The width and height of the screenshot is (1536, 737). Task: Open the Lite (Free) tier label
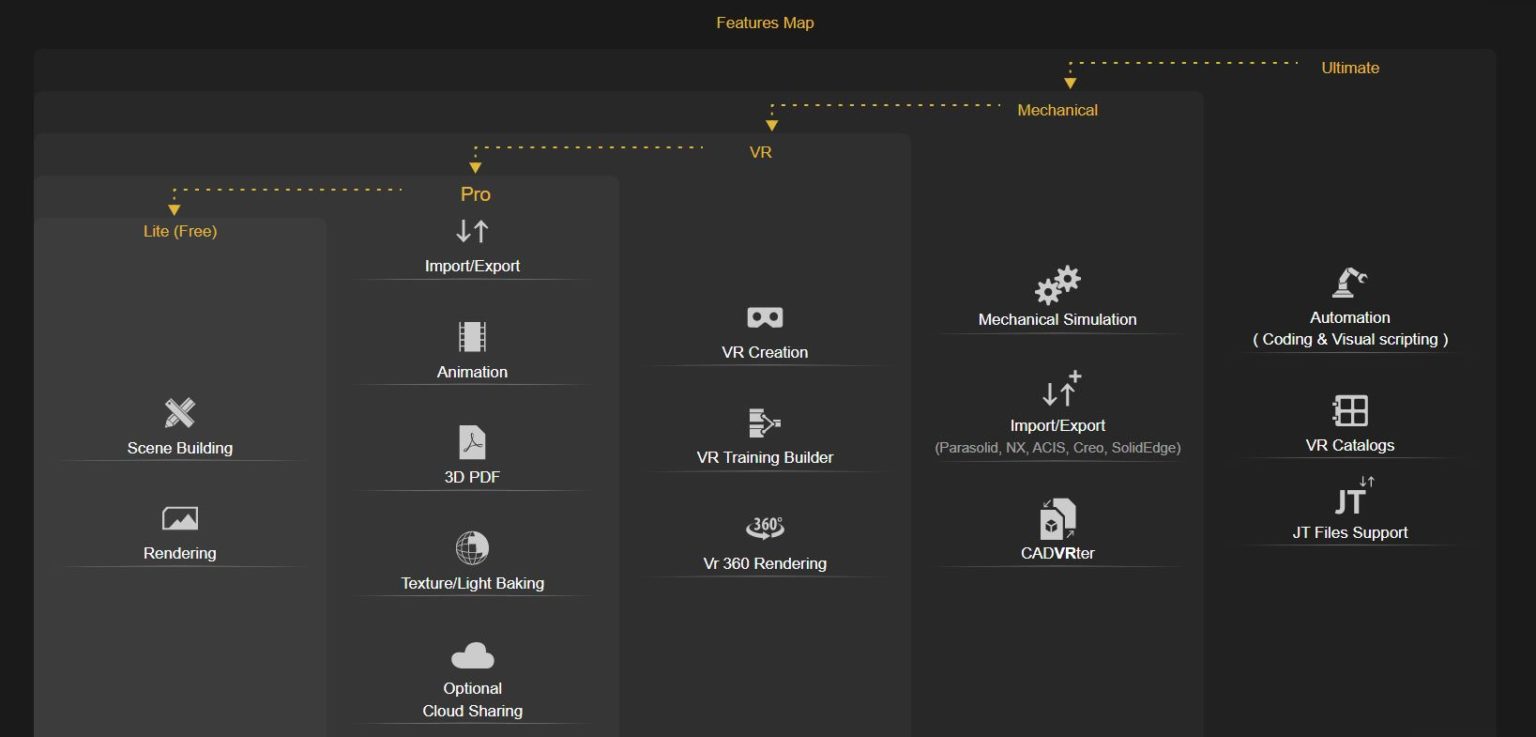tap(180, 231)
